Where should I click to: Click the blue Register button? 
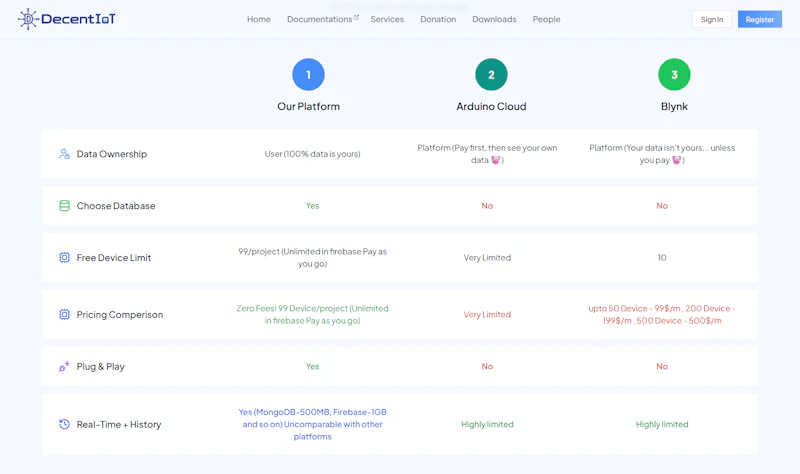tap(760, 19)
